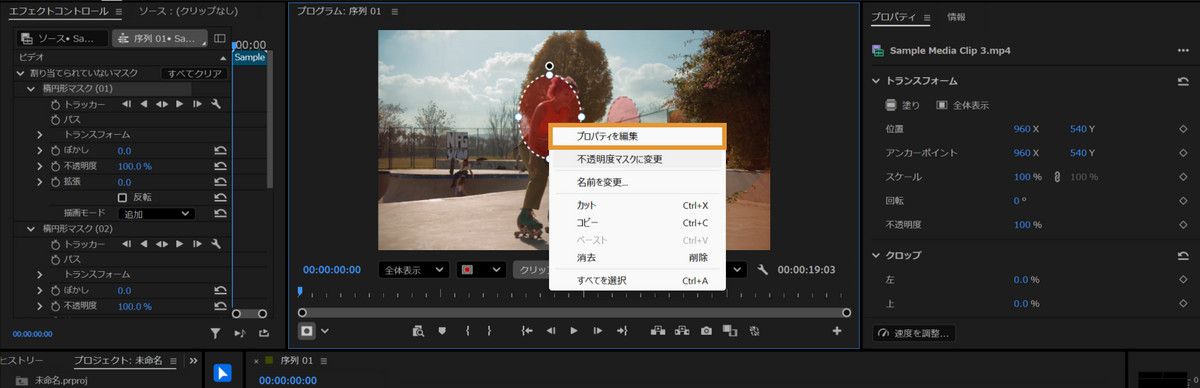Viewport: 1200px width, 388px height.
Task: Open button editor with the plus icon
Action: 837,330
